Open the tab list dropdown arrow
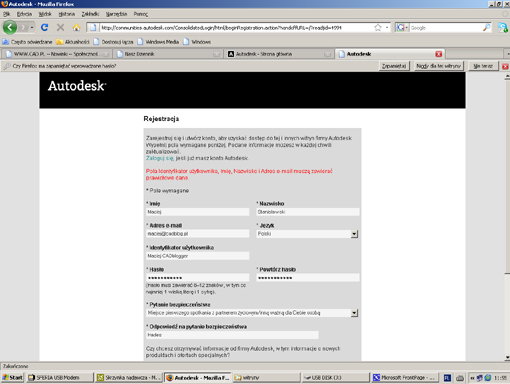The image size is (510, 384). (x=508, y=54)
